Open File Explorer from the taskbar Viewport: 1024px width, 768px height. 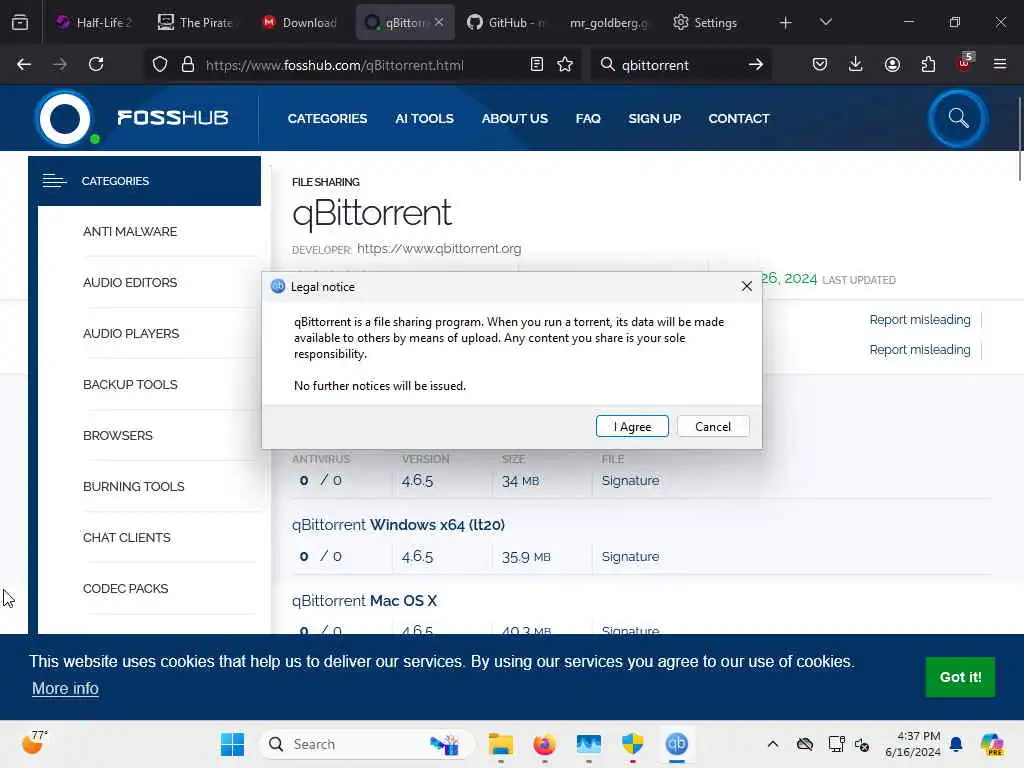501,744
